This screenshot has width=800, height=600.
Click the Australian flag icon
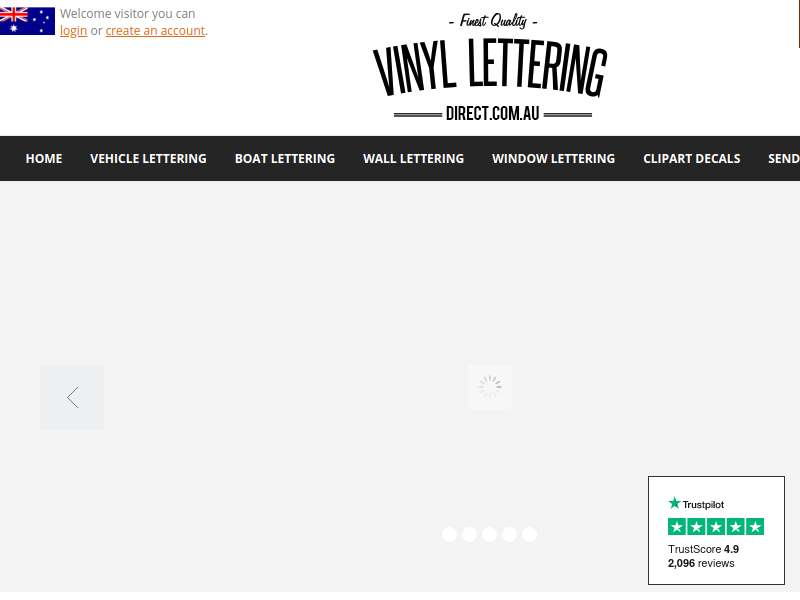pos(27,21)
